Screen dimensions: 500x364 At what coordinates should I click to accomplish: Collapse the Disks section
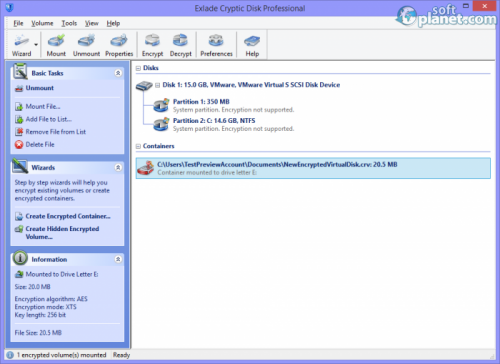coord(138,68)
